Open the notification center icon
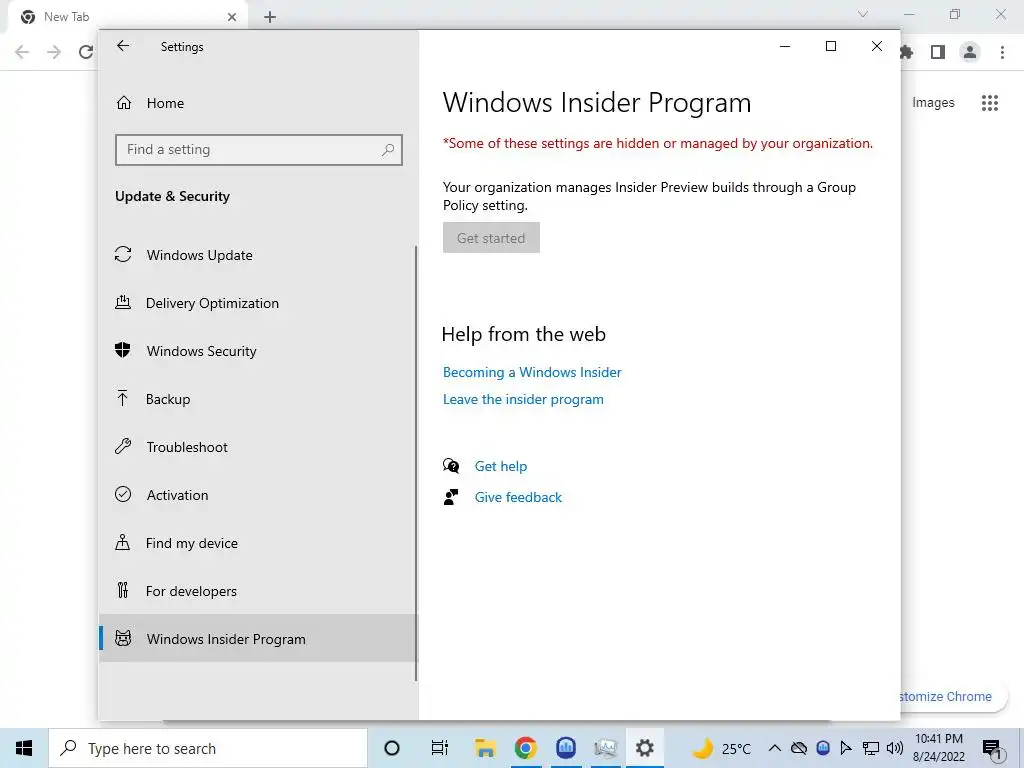Image resolution: width=1024 pixels, height=768 pixels. (x=992, y=749)
